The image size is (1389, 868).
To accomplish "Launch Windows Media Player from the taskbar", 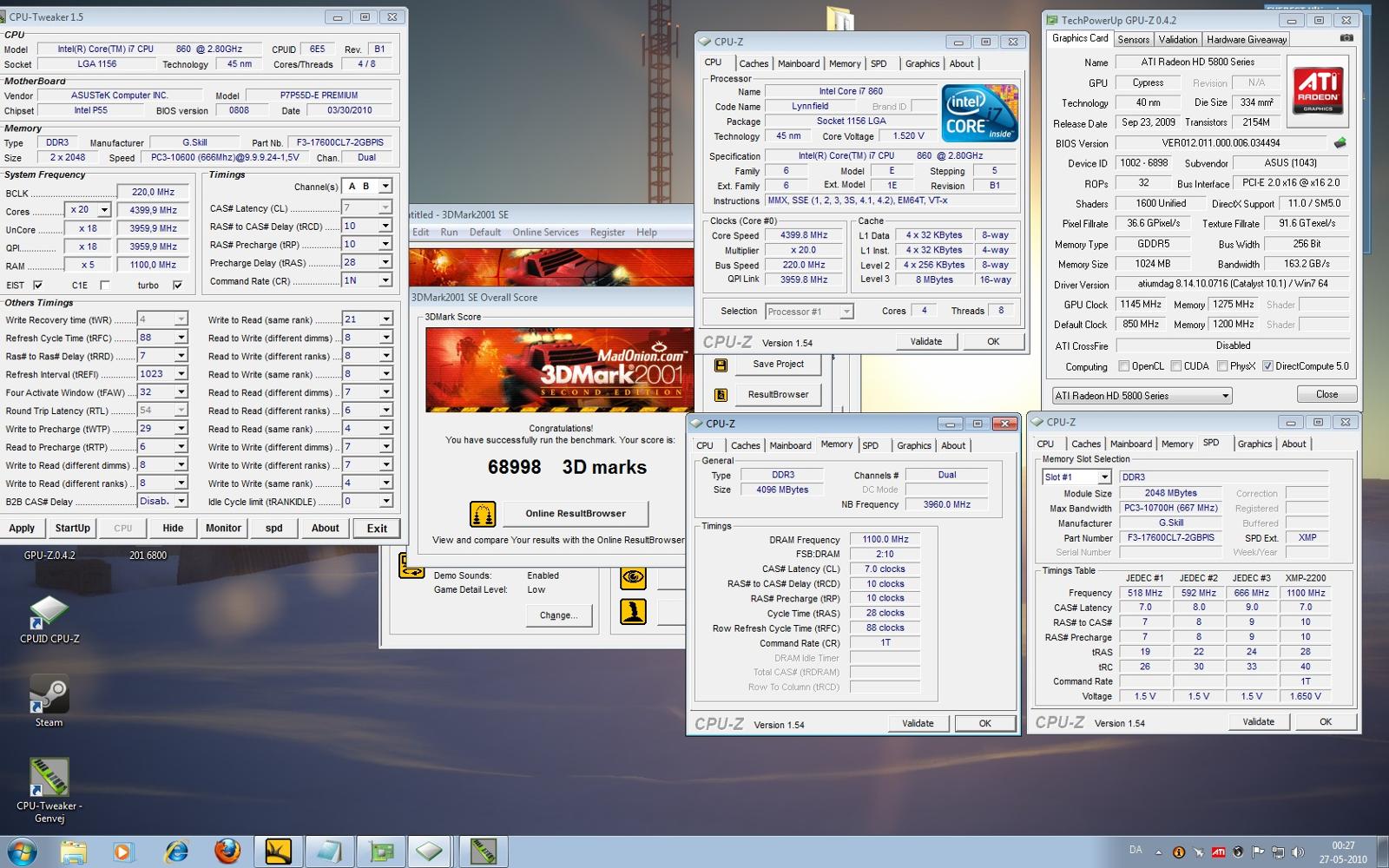I will tap(122, 852).
